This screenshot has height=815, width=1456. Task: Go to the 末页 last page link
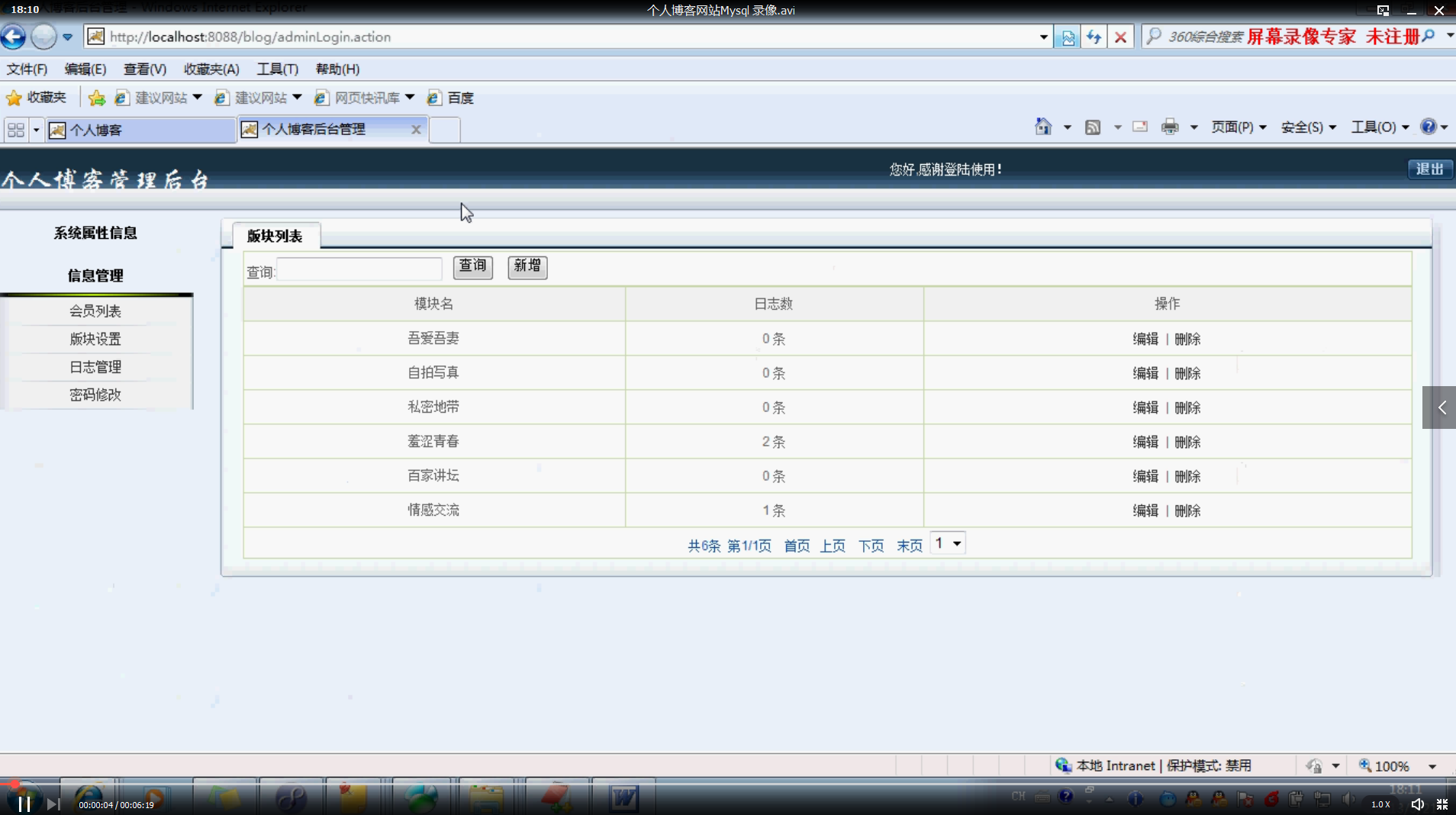click(909, 546)
